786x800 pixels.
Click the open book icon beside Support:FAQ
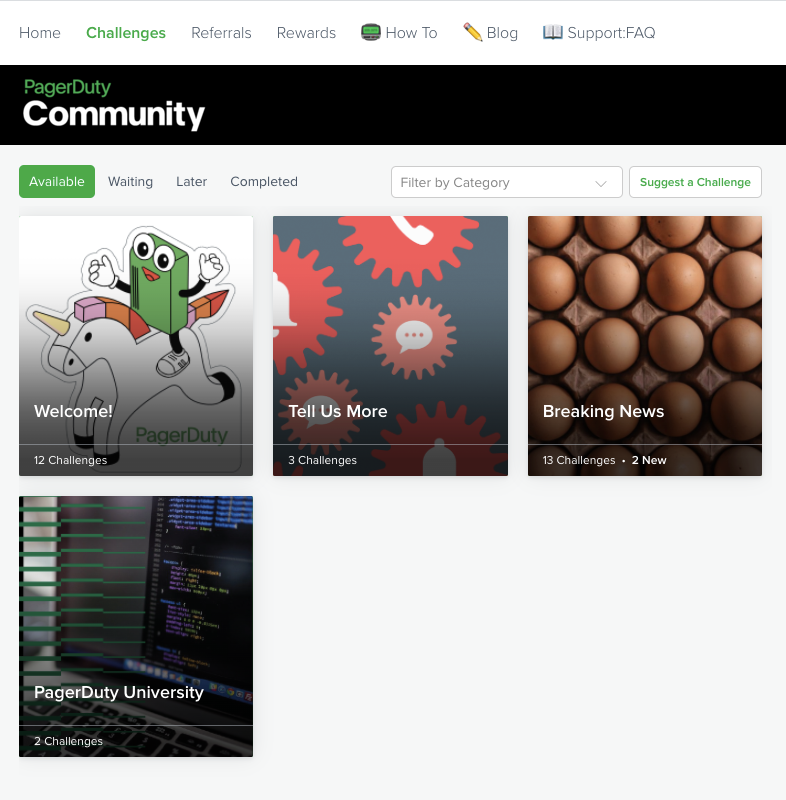[x=553, y=32]
